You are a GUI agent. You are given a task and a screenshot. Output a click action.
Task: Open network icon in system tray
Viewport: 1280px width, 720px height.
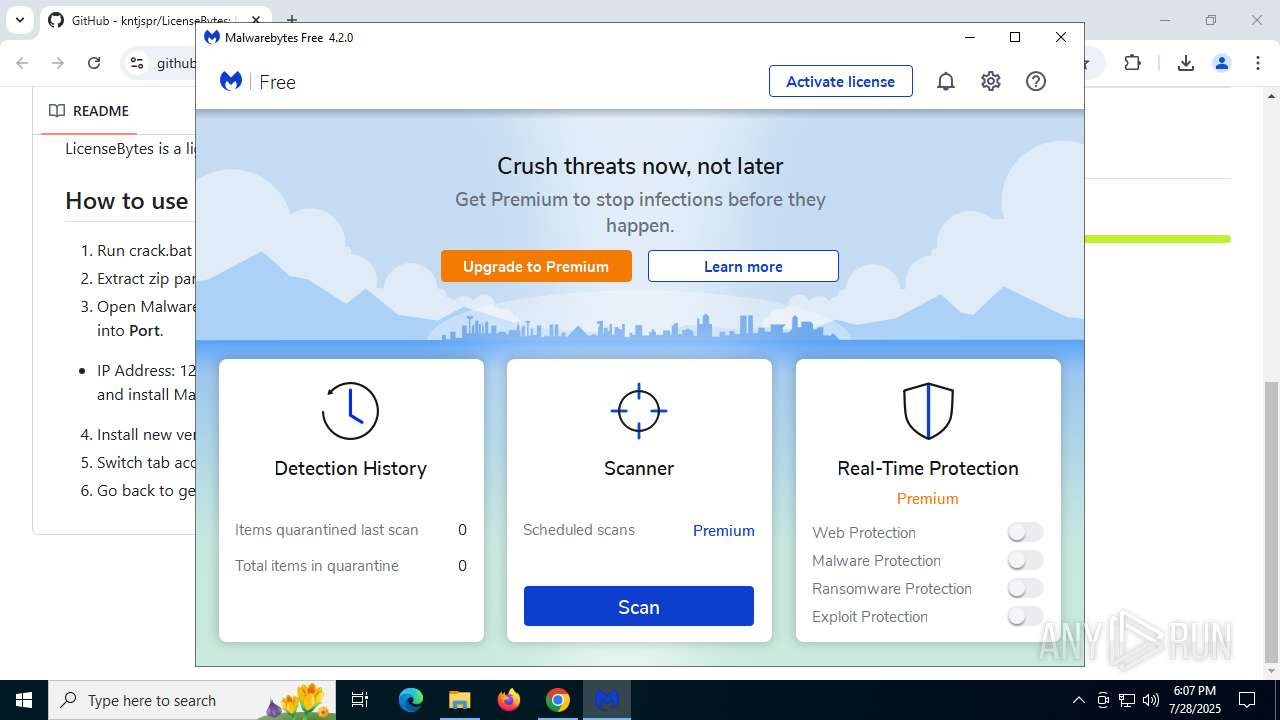tap(1127, 700)
